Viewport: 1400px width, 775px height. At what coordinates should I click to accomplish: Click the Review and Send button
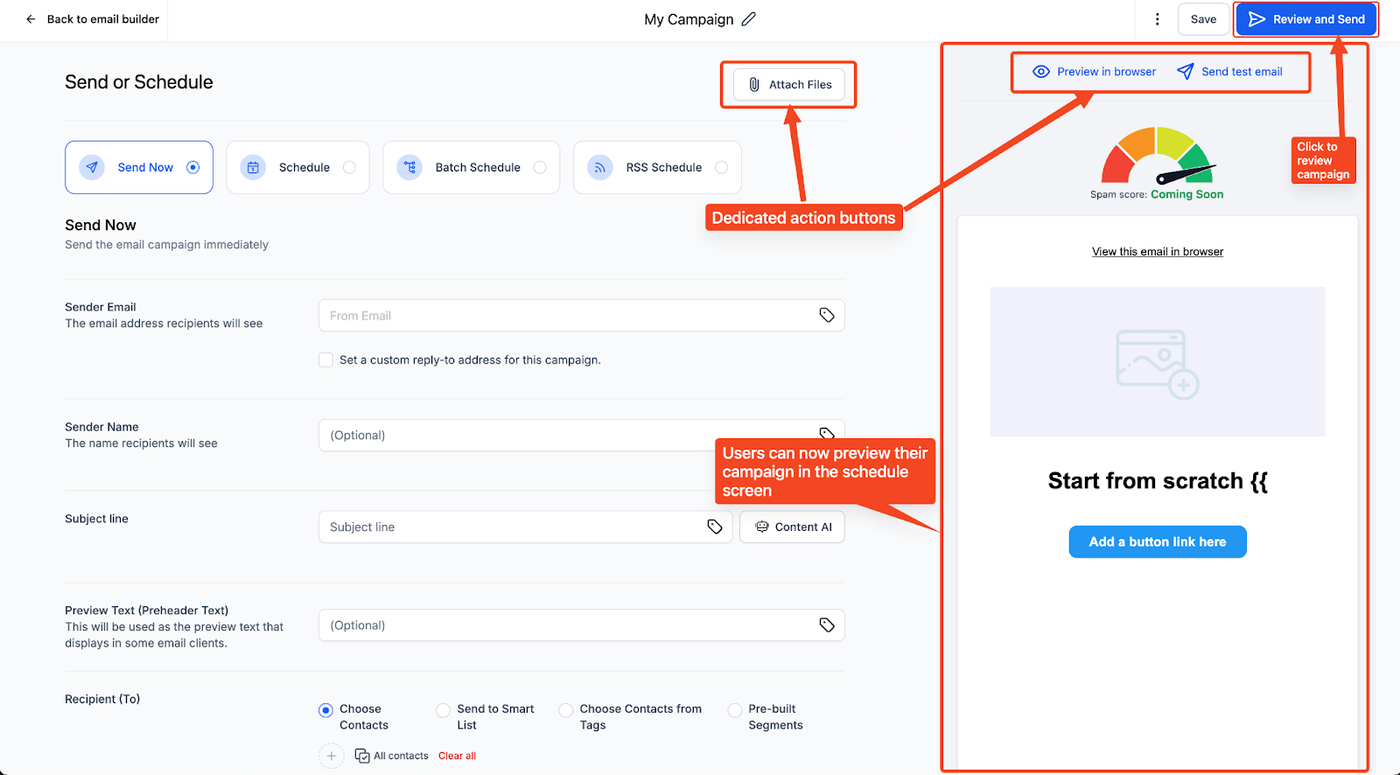click(1306, 19)
